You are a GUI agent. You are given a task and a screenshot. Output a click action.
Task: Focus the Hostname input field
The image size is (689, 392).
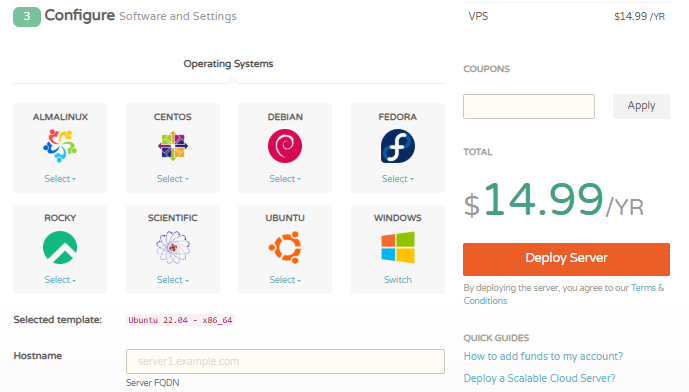pos(285,361)
